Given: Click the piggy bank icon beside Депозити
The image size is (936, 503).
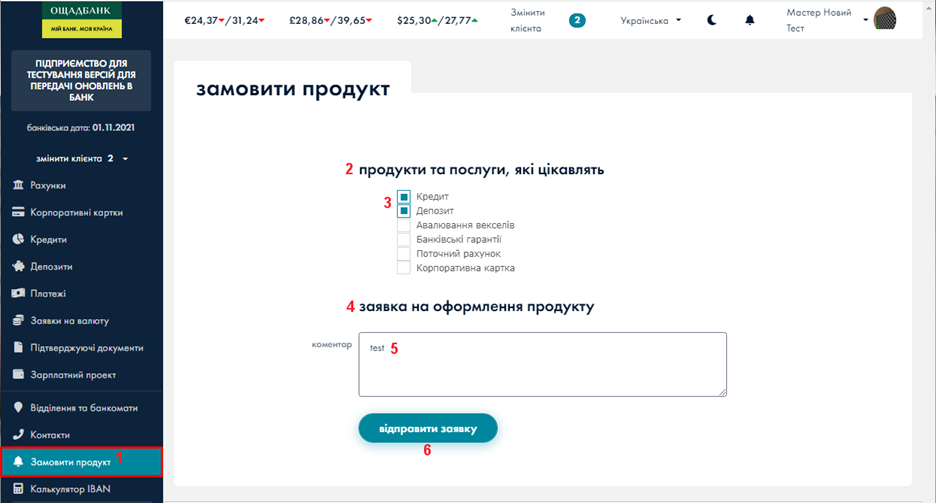Looking at the screenshot, I should 18,267.
